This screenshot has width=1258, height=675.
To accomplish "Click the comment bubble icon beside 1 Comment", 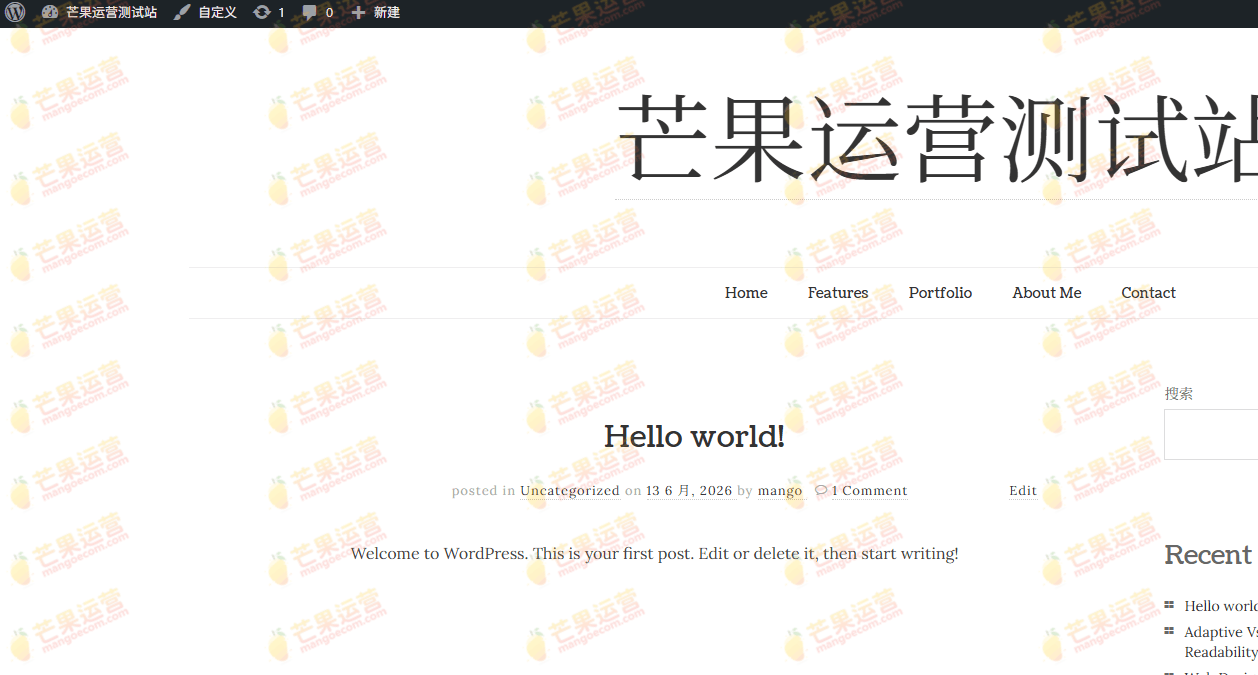I will click(821, 490).
